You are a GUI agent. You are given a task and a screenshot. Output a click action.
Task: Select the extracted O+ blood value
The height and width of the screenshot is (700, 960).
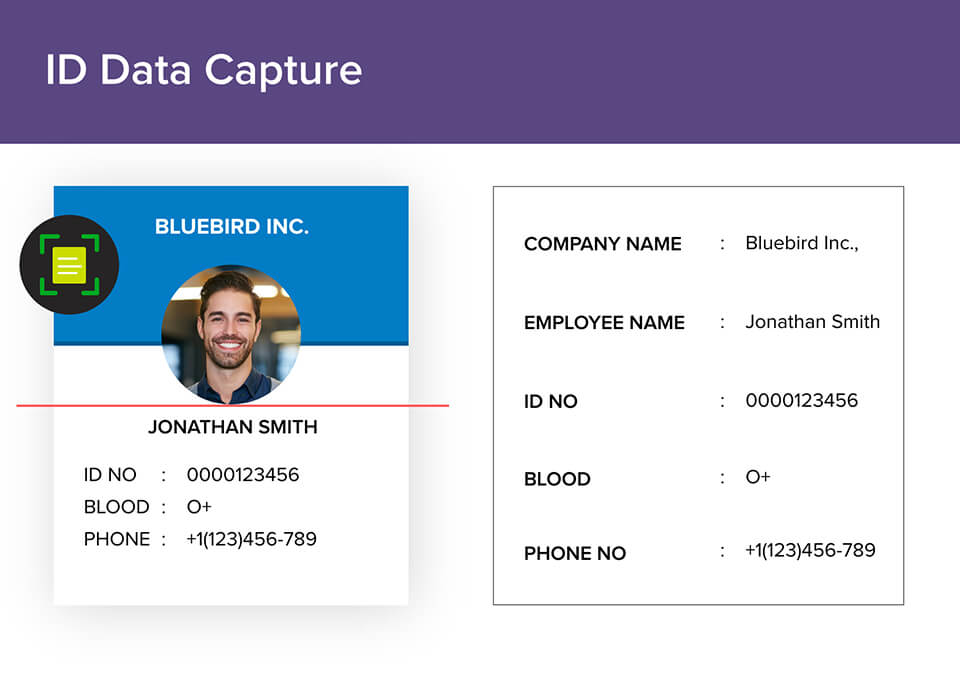tap(758, 477)
